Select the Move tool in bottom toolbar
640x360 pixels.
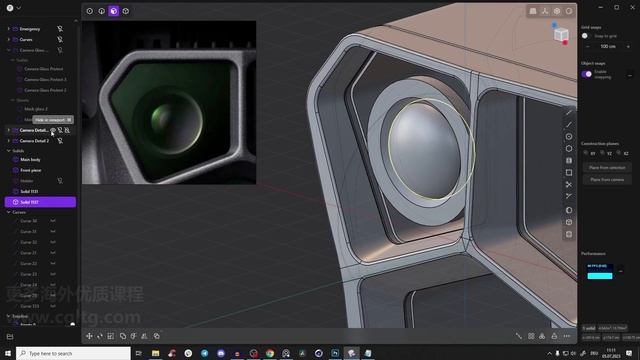point(89,336)
